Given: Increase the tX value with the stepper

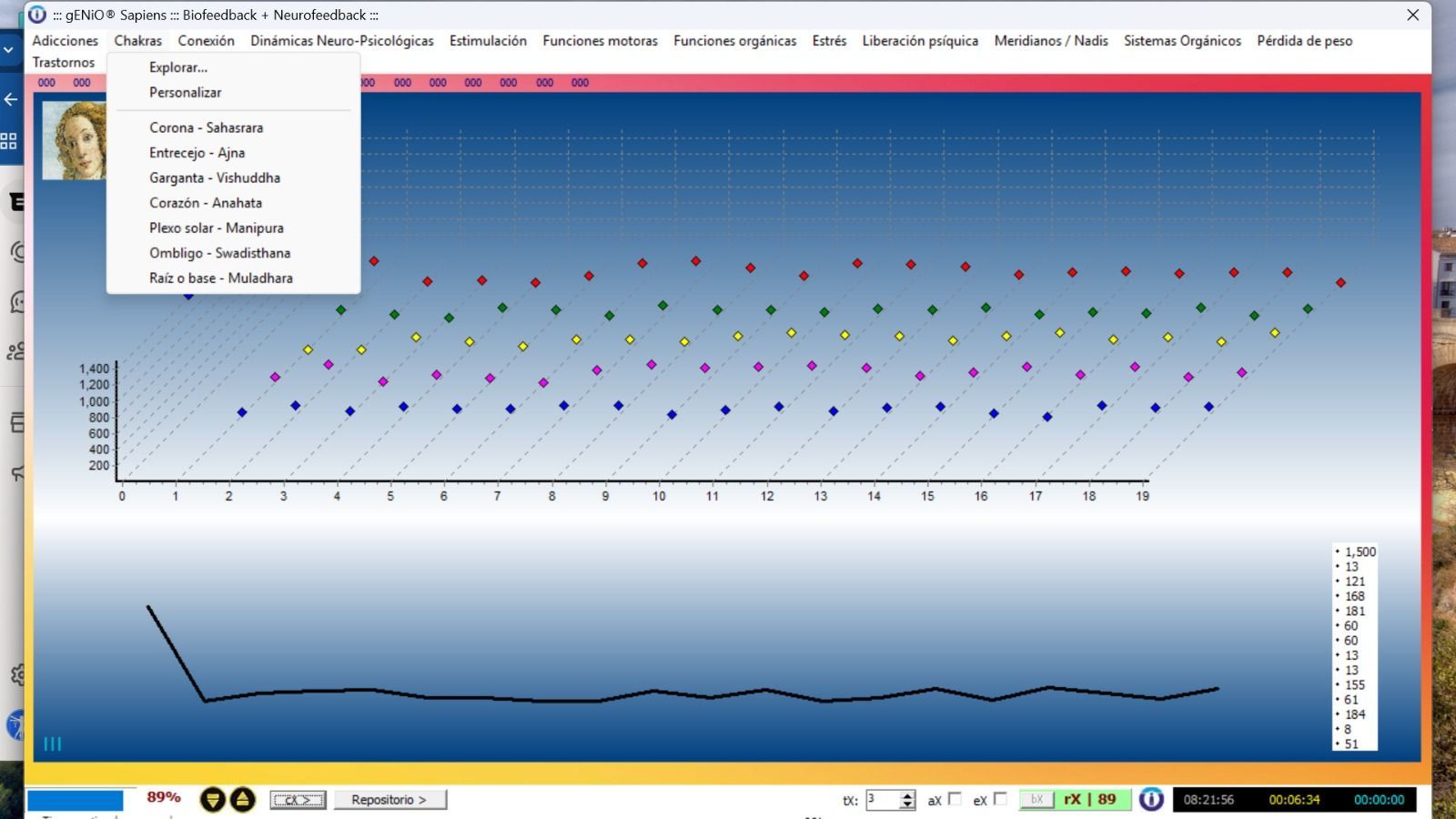Looking at the screenshot, I should pyautogui.click(x=907, y=795).
